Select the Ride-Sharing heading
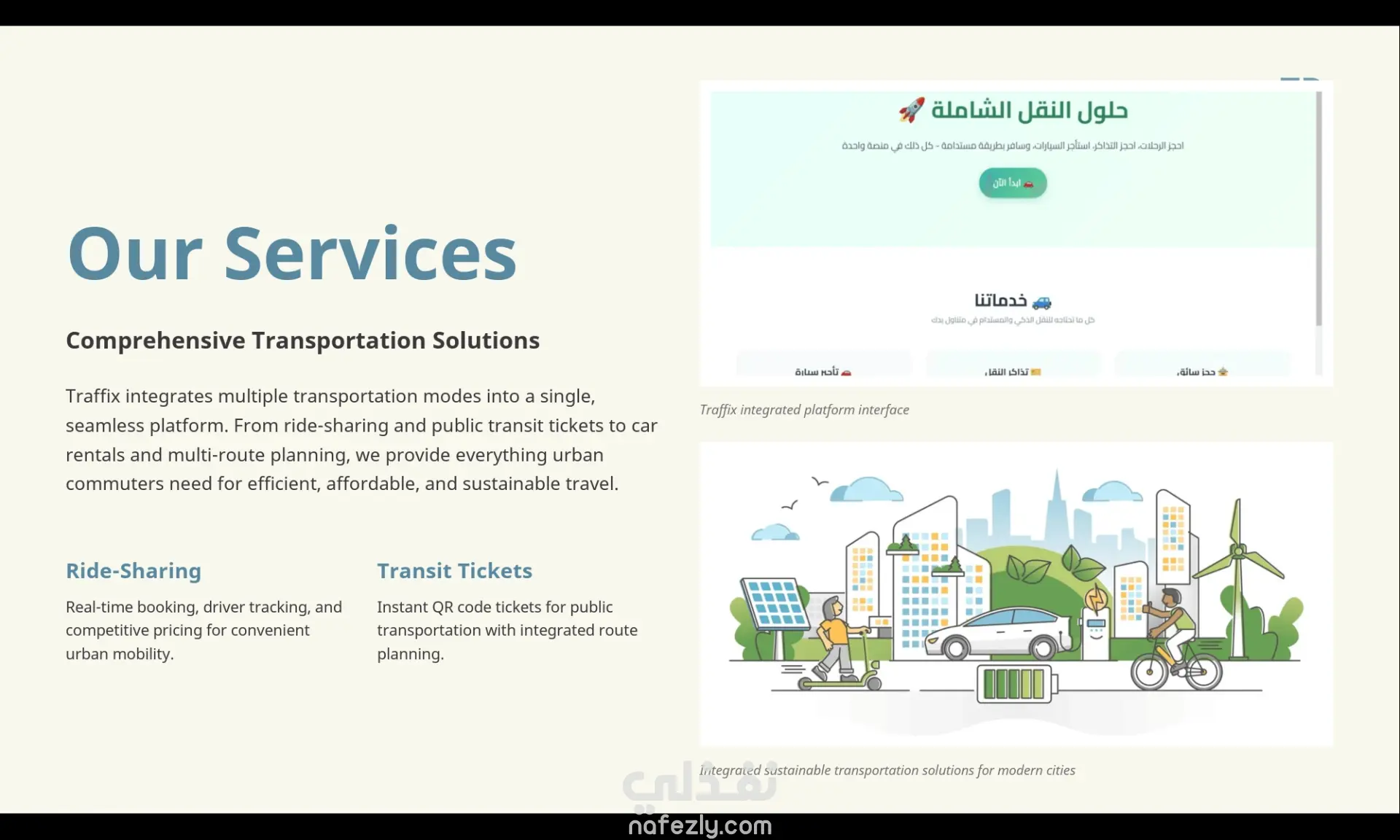Screen dimensions: 1400x840 [133, 571]
